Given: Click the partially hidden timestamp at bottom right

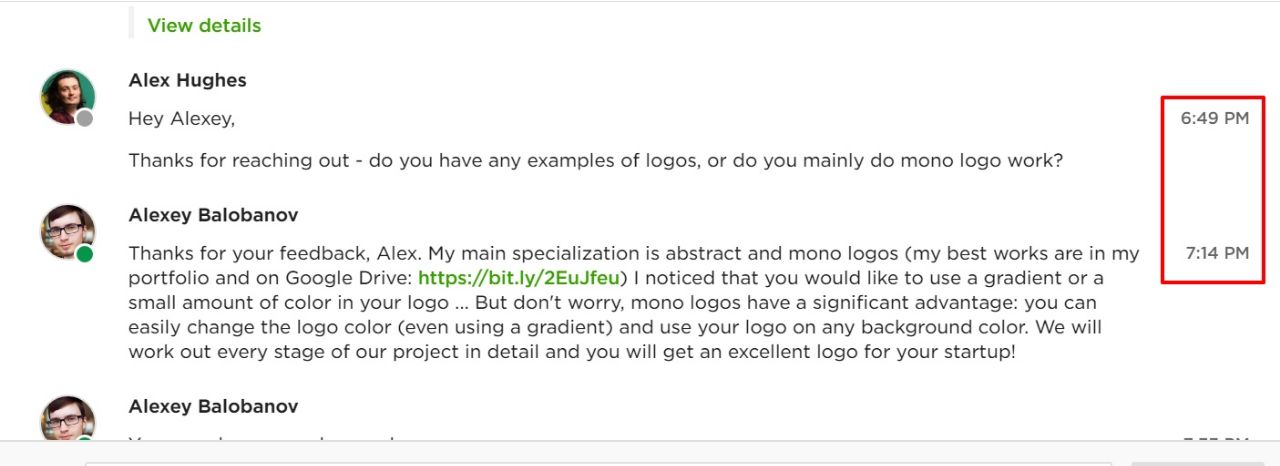Looking at the screenshot, I should tap(1217, 438).
